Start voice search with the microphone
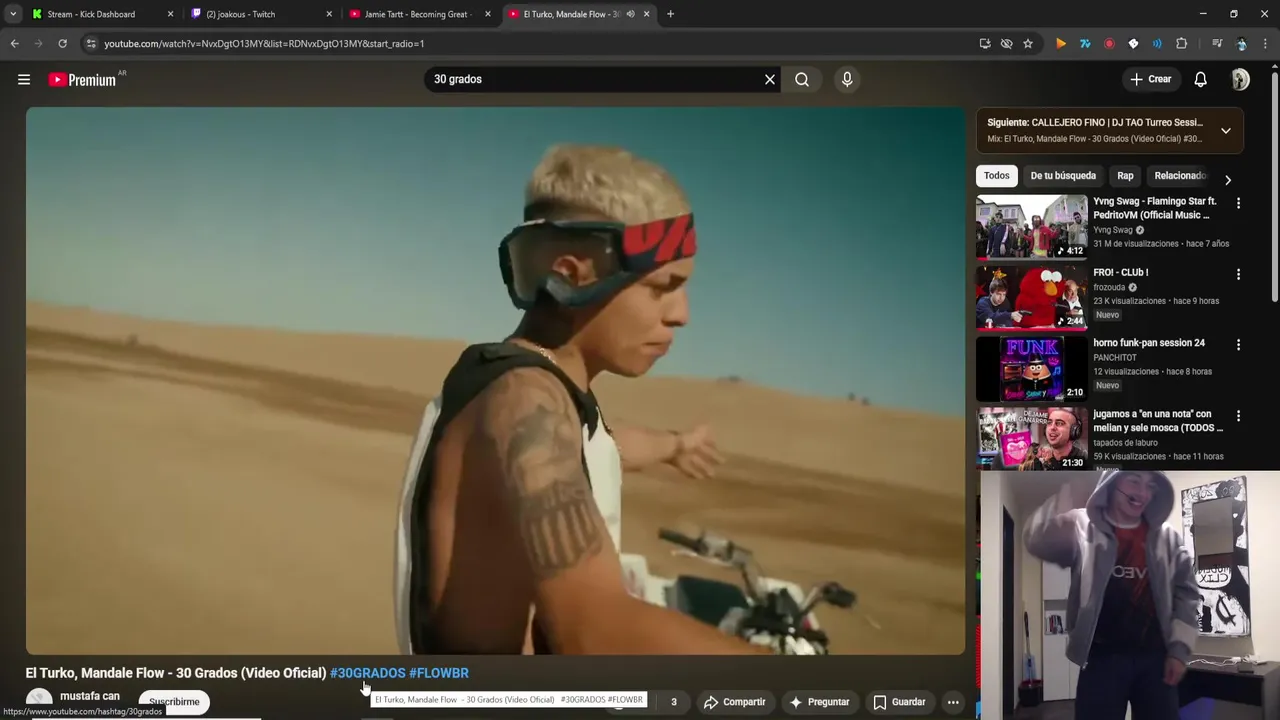 pos(847,79)
